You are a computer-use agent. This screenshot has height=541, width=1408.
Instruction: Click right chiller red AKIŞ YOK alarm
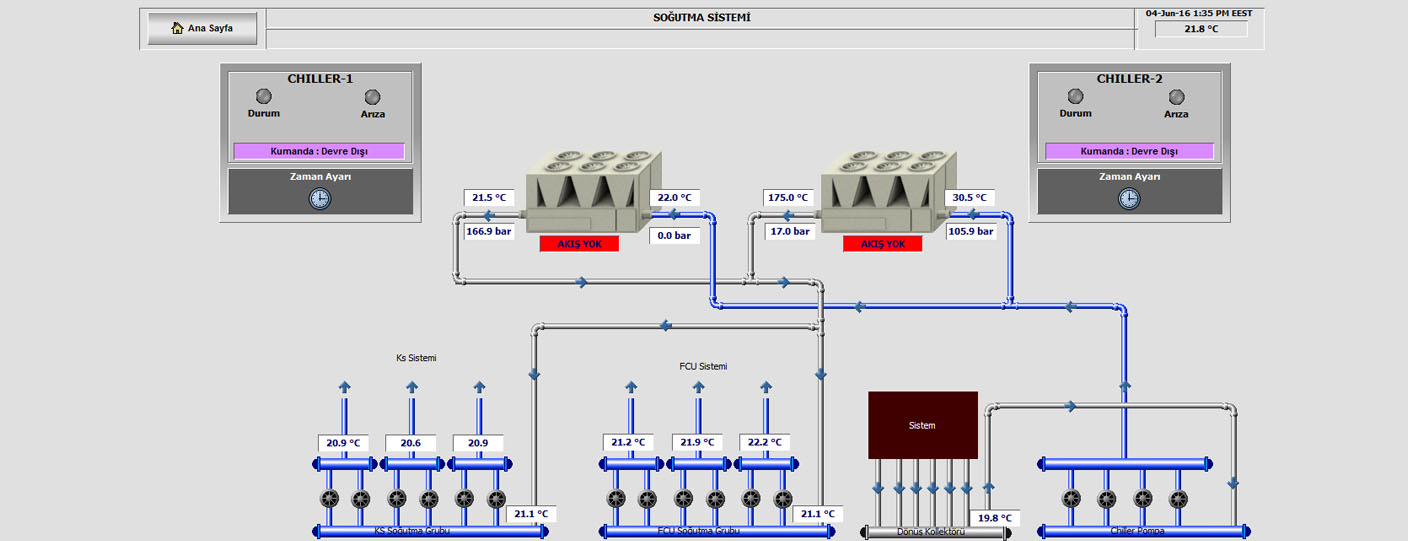pos(882,244)
